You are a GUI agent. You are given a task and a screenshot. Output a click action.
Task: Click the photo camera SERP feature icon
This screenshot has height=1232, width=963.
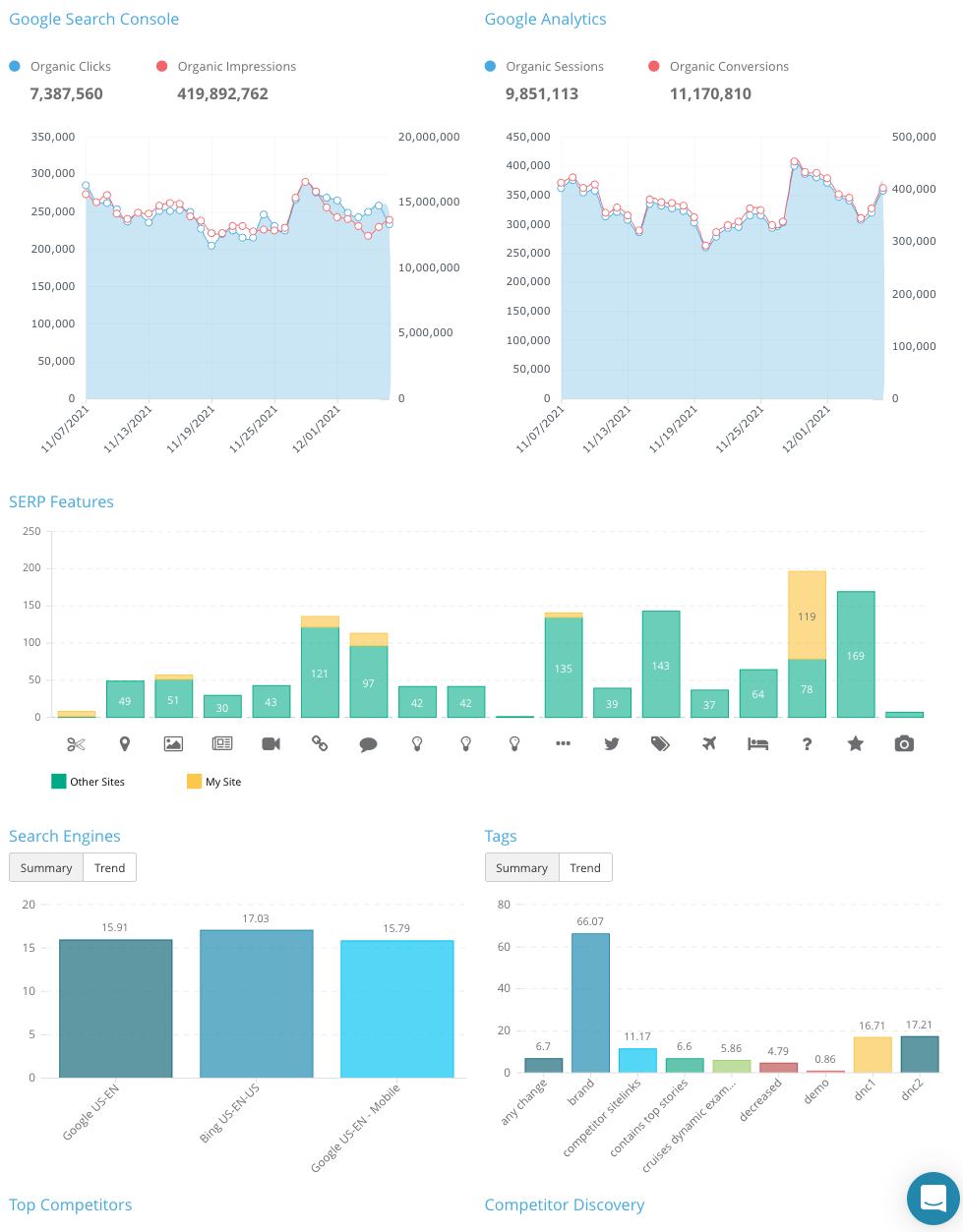pyautogui.click(x=904, y=744)
